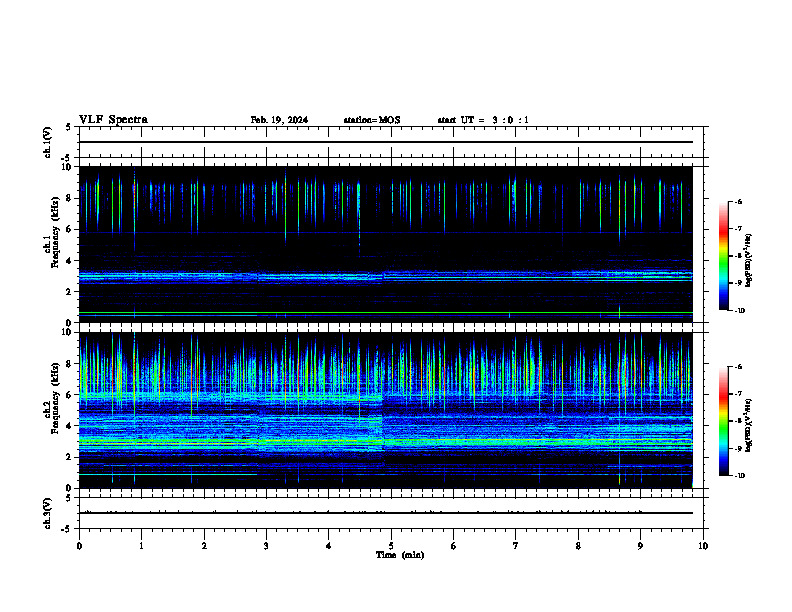The image size is (792, 612).
Task: Click the 'ch.3(V)' axis label
Action: point(47,513)
